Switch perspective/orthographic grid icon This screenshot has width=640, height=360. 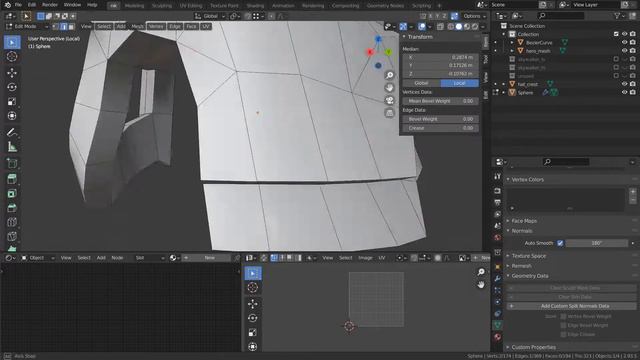point(389,113)
